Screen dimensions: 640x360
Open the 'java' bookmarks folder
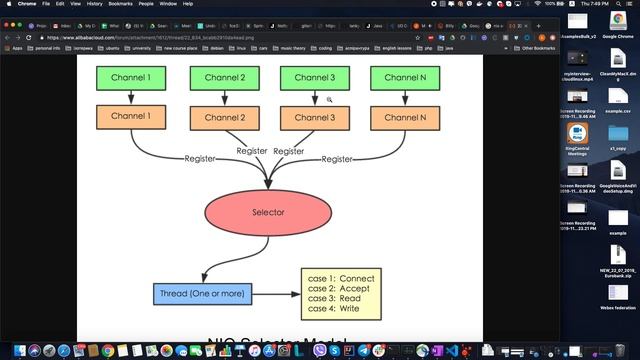445,48
